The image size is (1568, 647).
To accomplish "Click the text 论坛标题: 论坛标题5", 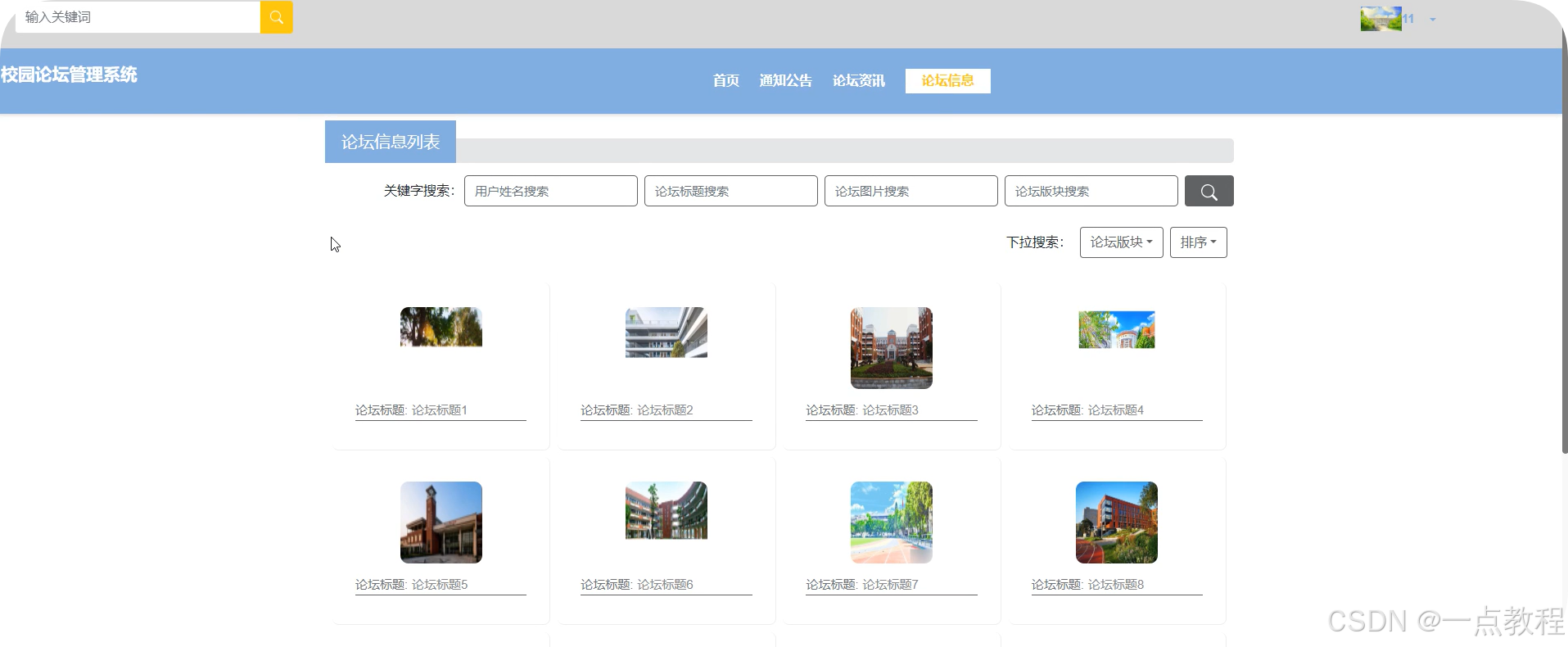I will click(411, 585).
